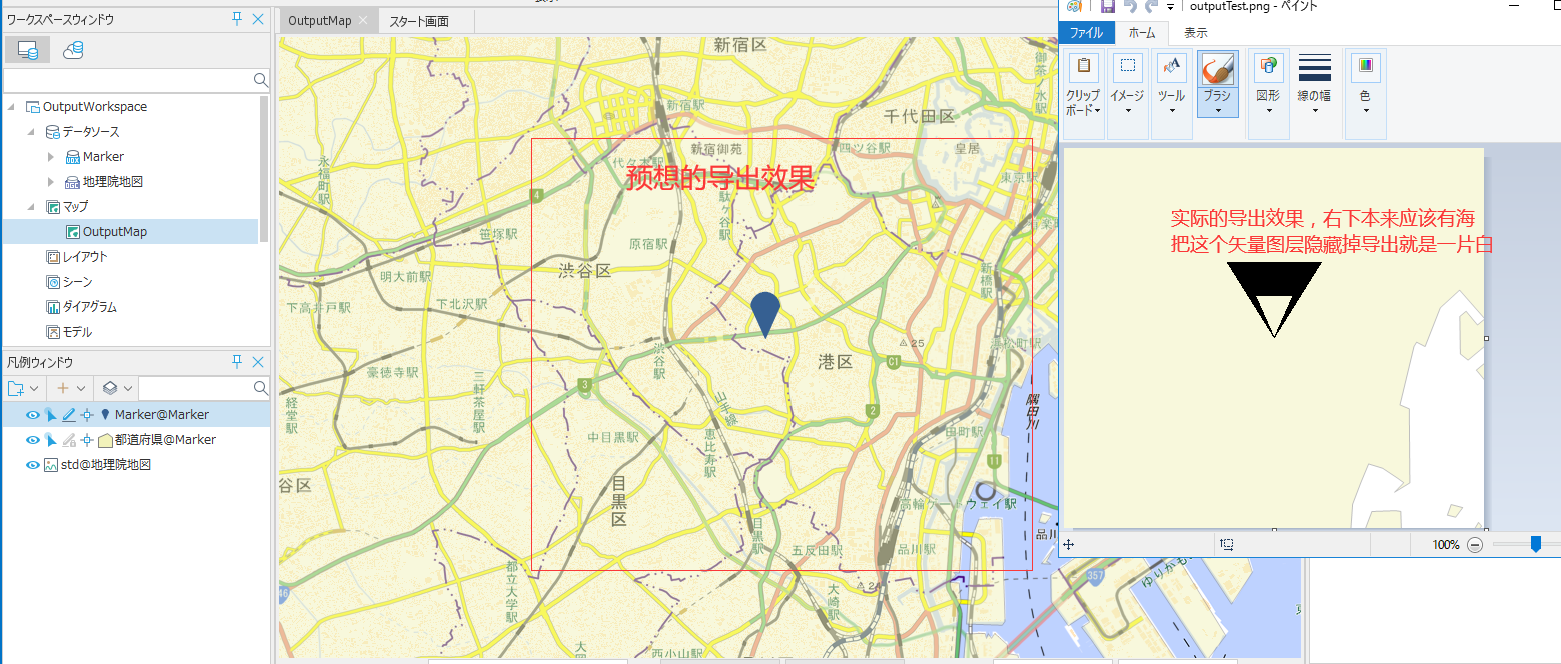Pin the workspace window panel
The height and width of the screenshot is (664, 1561).
coord(237,19)
